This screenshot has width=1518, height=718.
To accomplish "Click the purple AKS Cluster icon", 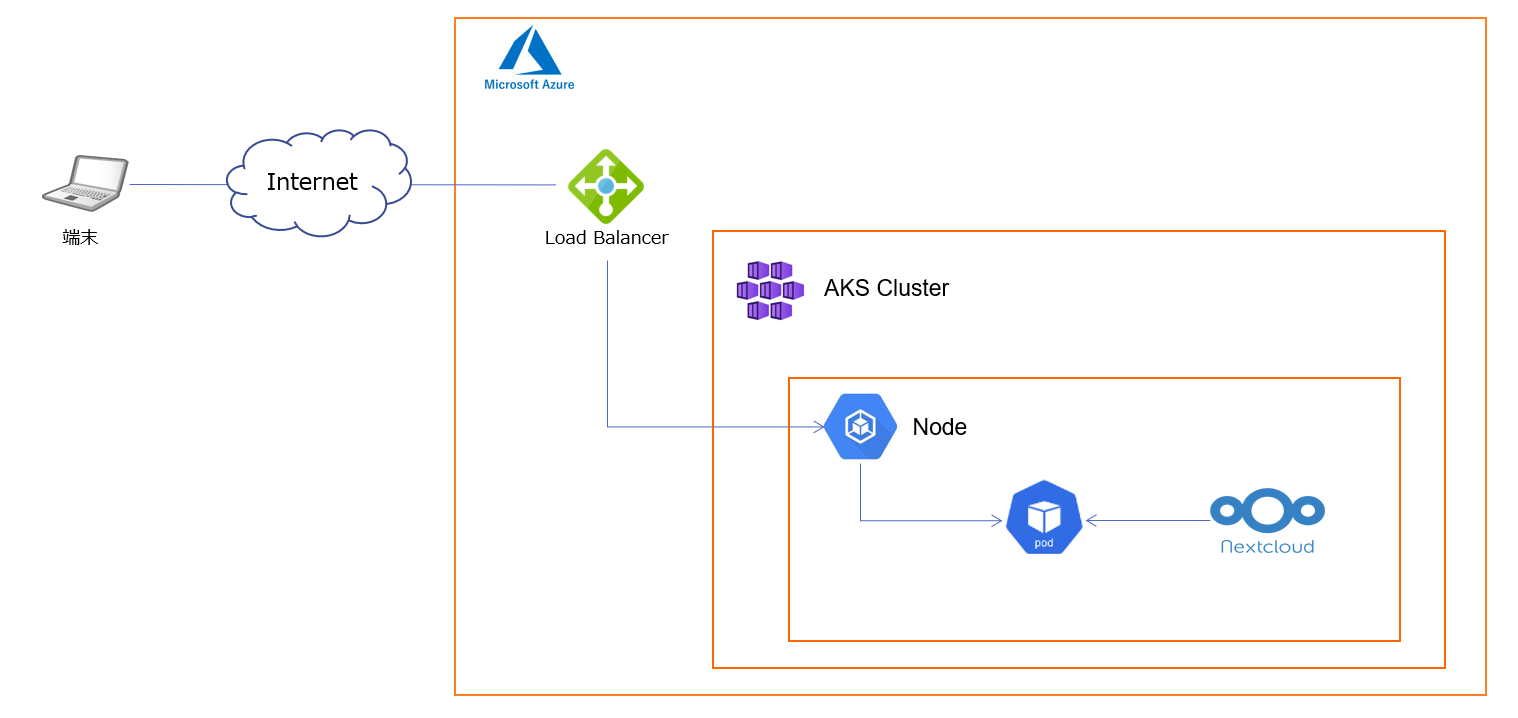I will [x=770, y=290].
